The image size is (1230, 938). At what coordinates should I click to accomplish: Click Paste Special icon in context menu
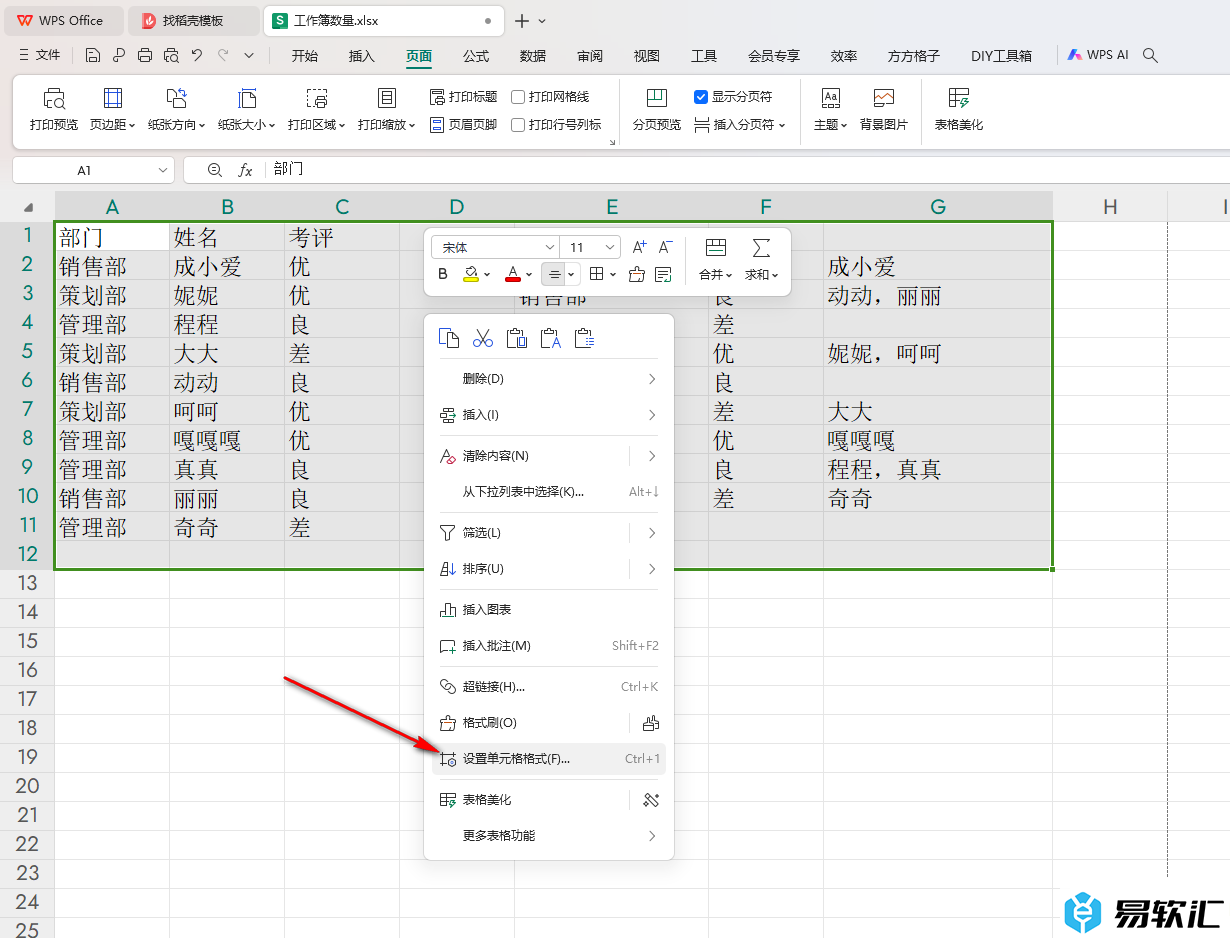click(585, 338)
